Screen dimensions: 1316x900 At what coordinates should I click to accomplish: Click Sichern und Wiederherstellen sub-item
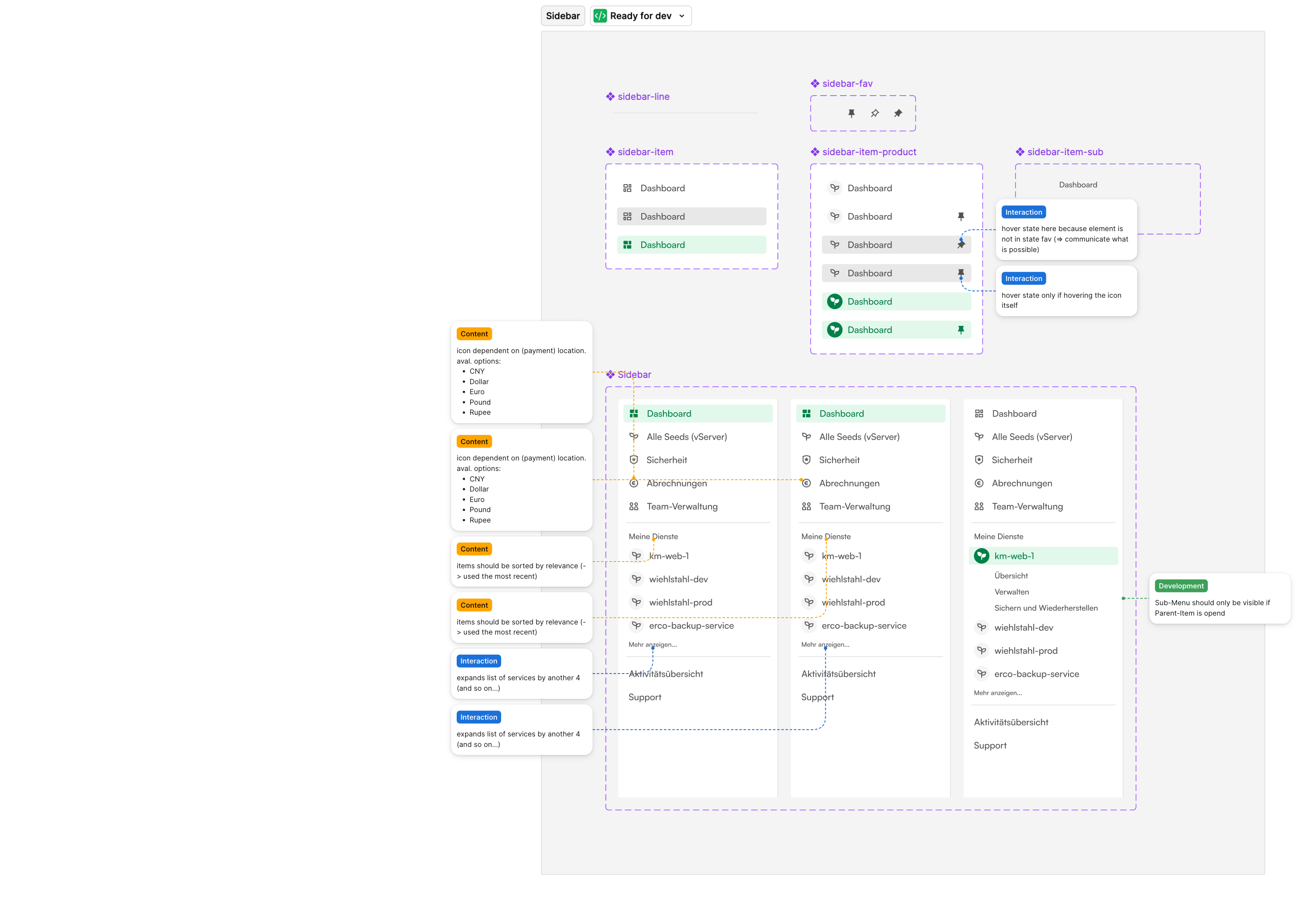(x=1046, y=608)
